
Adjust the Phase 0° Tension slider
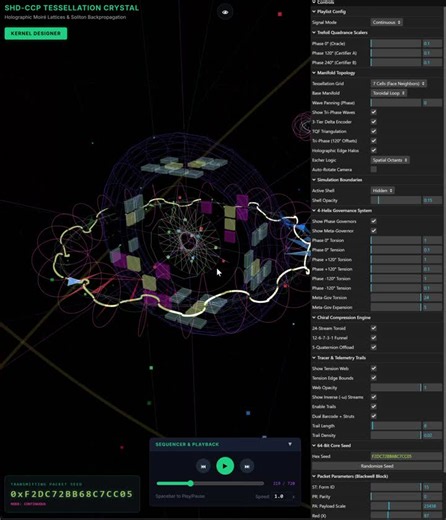[396, 250]
